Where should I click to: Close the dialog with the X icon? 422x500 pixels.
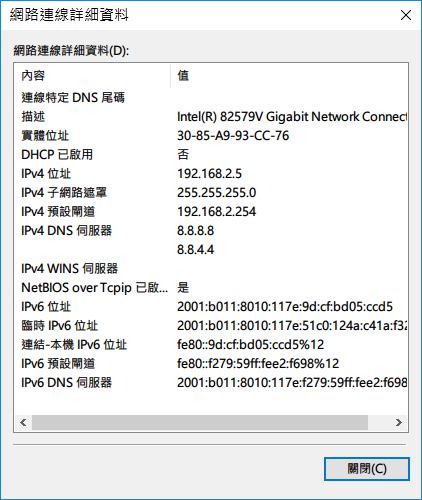[x=406, y=15]
